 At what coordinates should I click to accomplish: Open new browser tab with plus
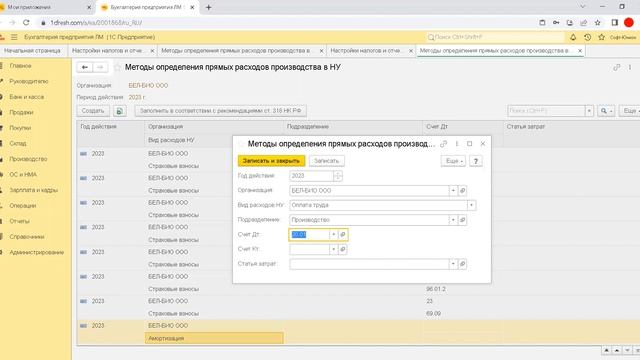[x=209, y=7]
